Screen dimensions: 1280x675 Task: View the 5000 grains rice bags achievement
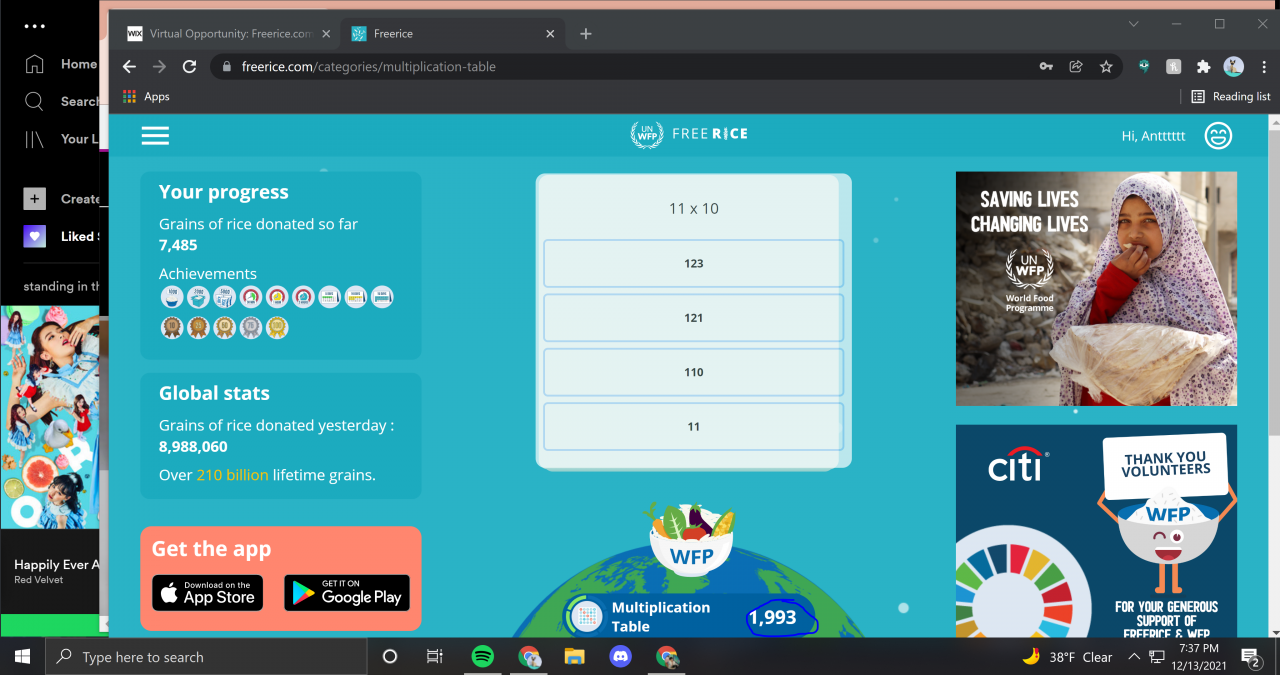tap(224, 297)
